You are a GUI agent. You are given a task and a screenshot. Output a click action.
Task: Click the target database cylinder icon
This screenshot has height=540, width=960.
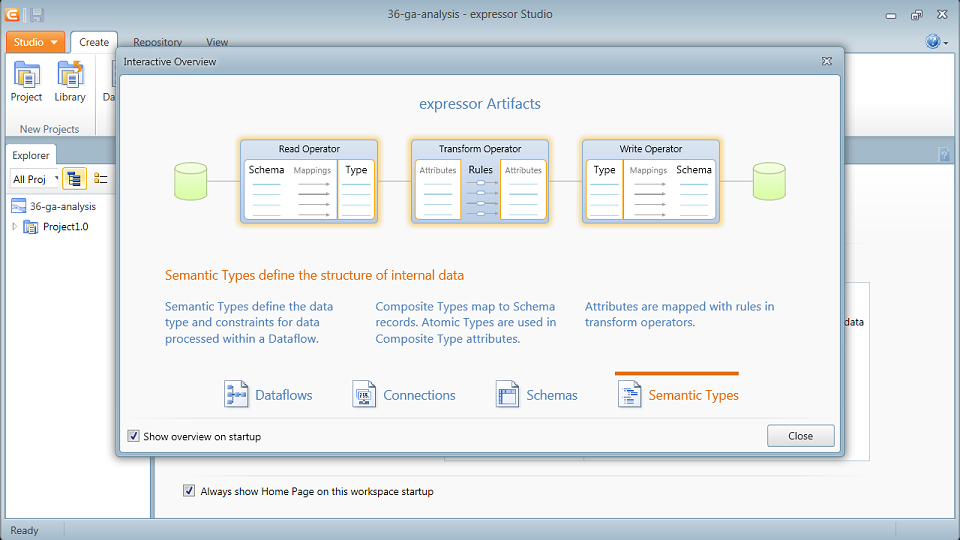point(769,181)
